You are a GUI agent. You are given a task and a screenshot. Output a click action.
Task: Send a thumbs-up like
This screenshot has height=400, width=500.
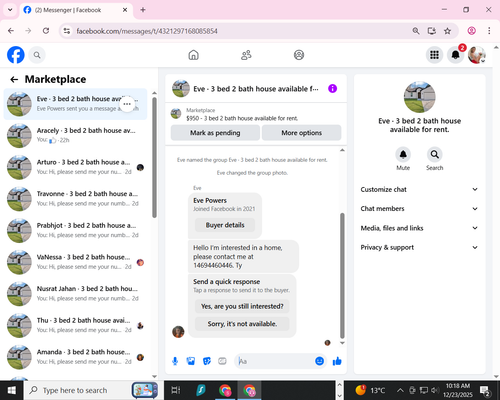click(x=337, y=361)
